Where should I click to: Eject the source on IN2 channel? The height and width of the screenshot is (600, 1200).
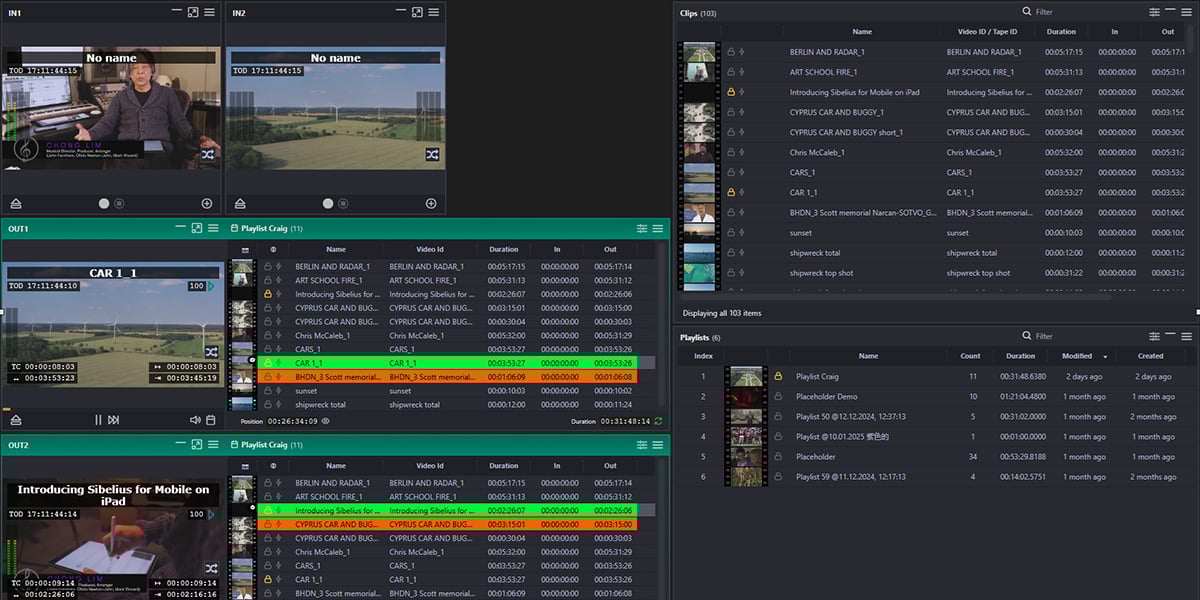240,203
